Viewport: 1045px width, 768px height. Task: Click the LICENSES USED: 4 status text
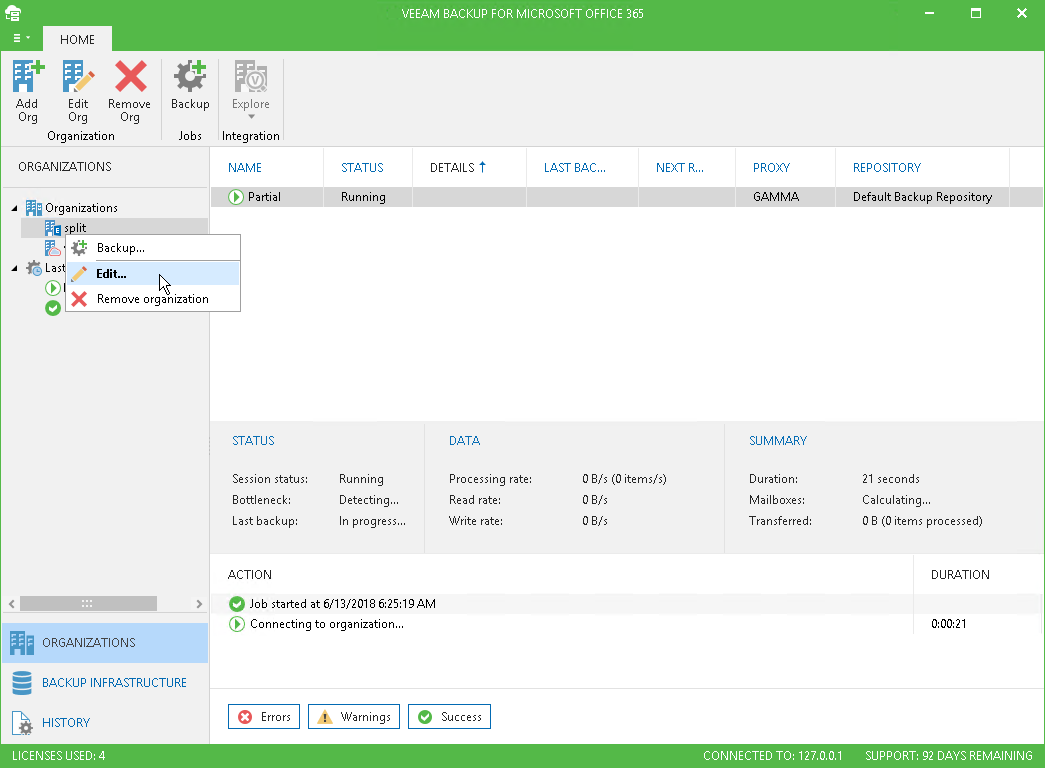point(59,755)
